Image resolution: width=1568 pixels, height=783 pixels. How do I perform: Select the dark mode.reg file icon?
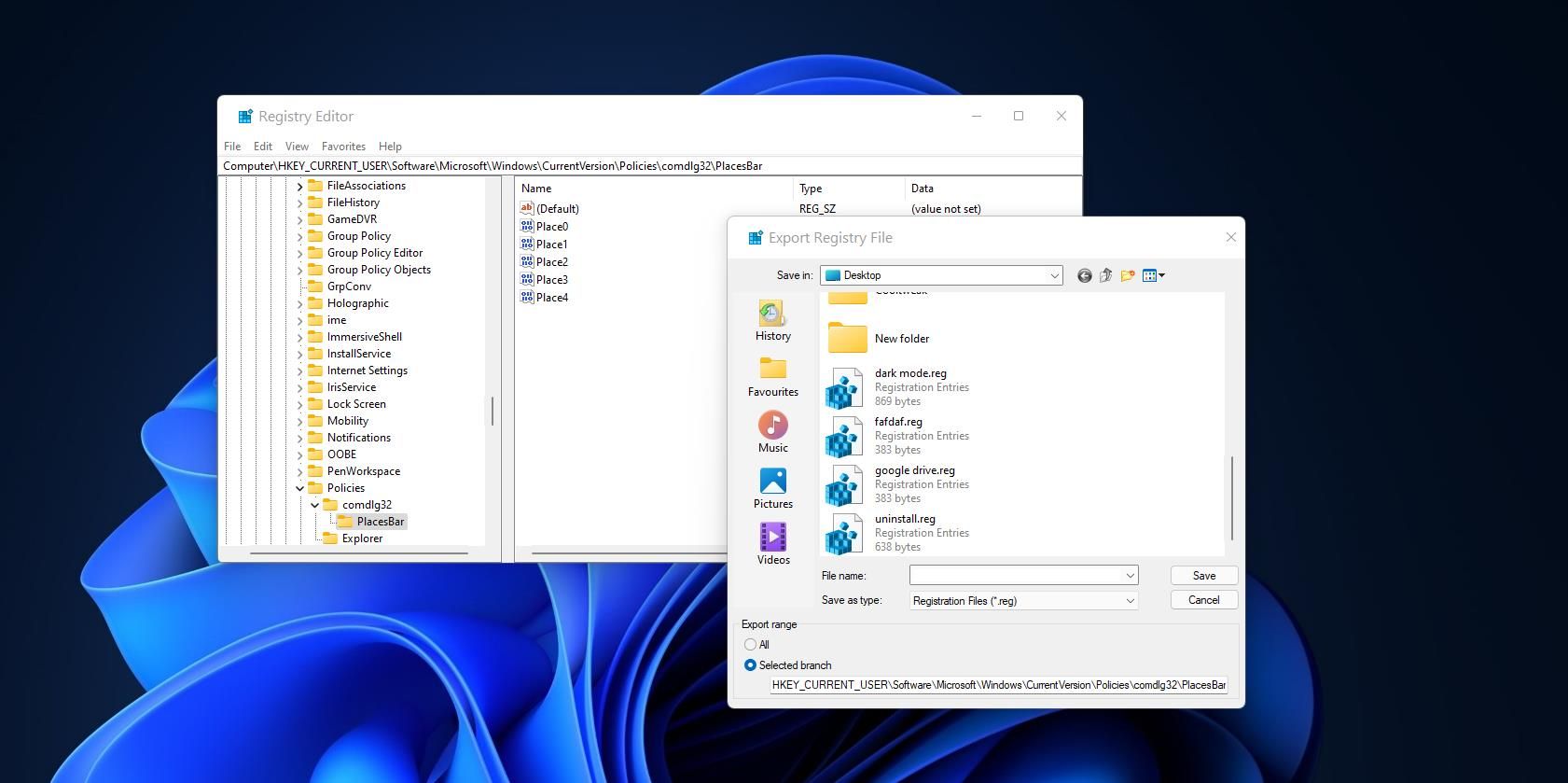843,387
